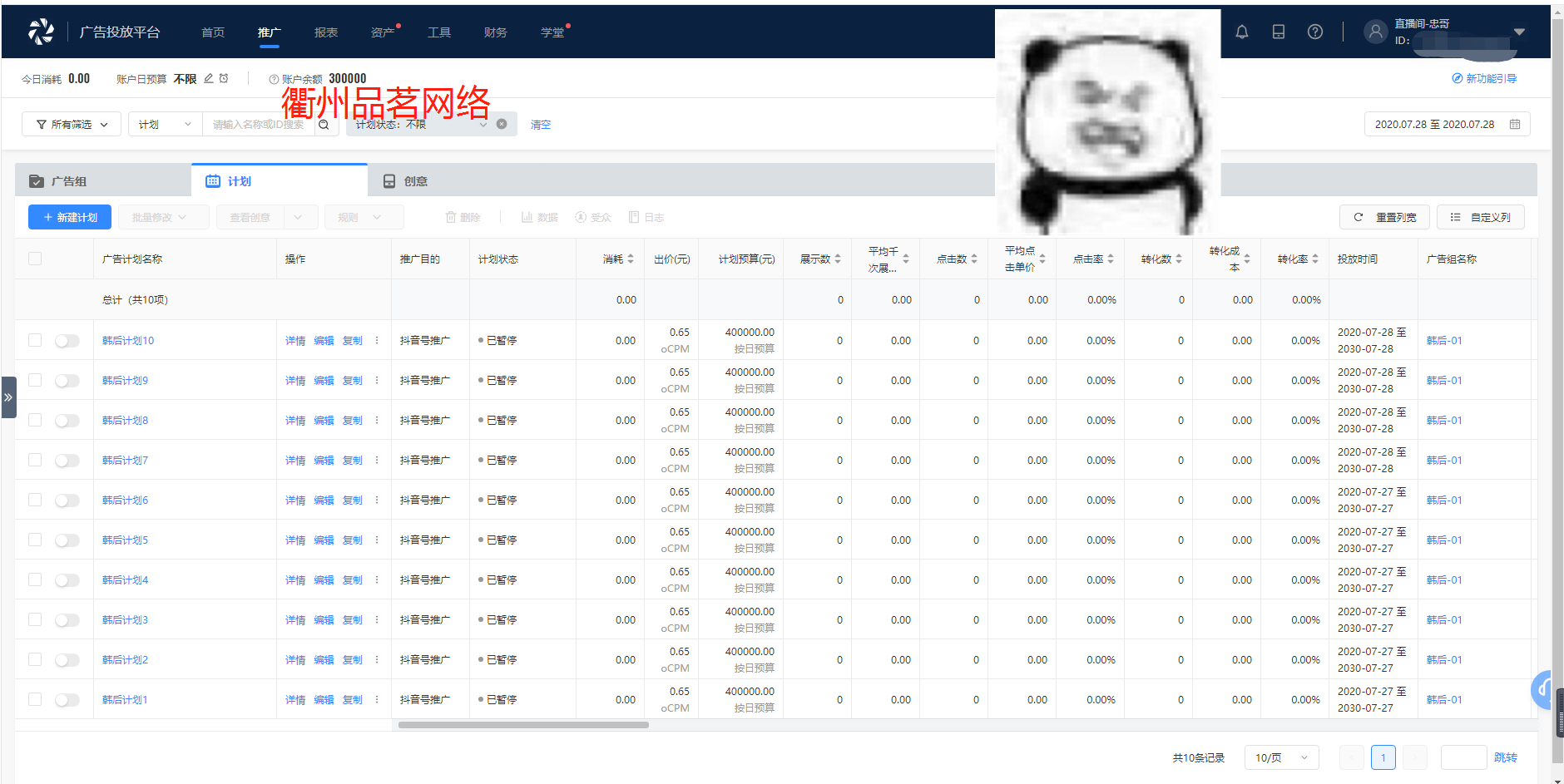Click the budget alarm clock icon
The image size is (1564, 784).
[x=224, y=79]
